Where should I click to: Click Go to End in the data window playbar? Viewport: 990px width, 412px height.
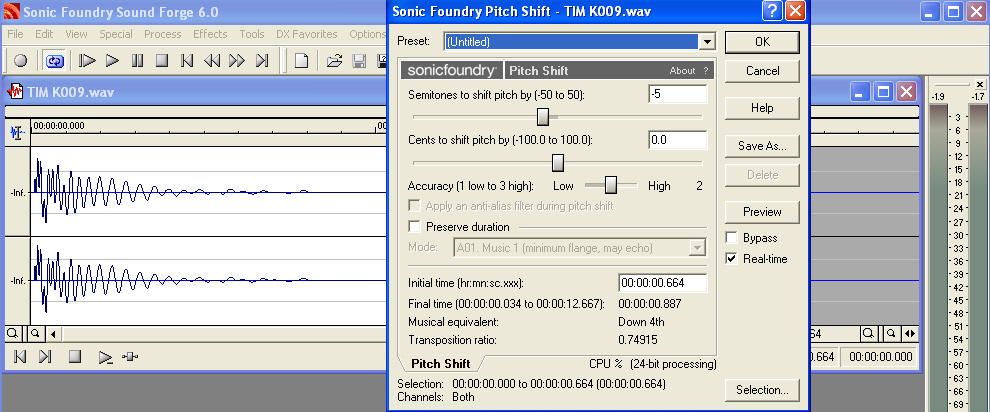pos(45,356)
